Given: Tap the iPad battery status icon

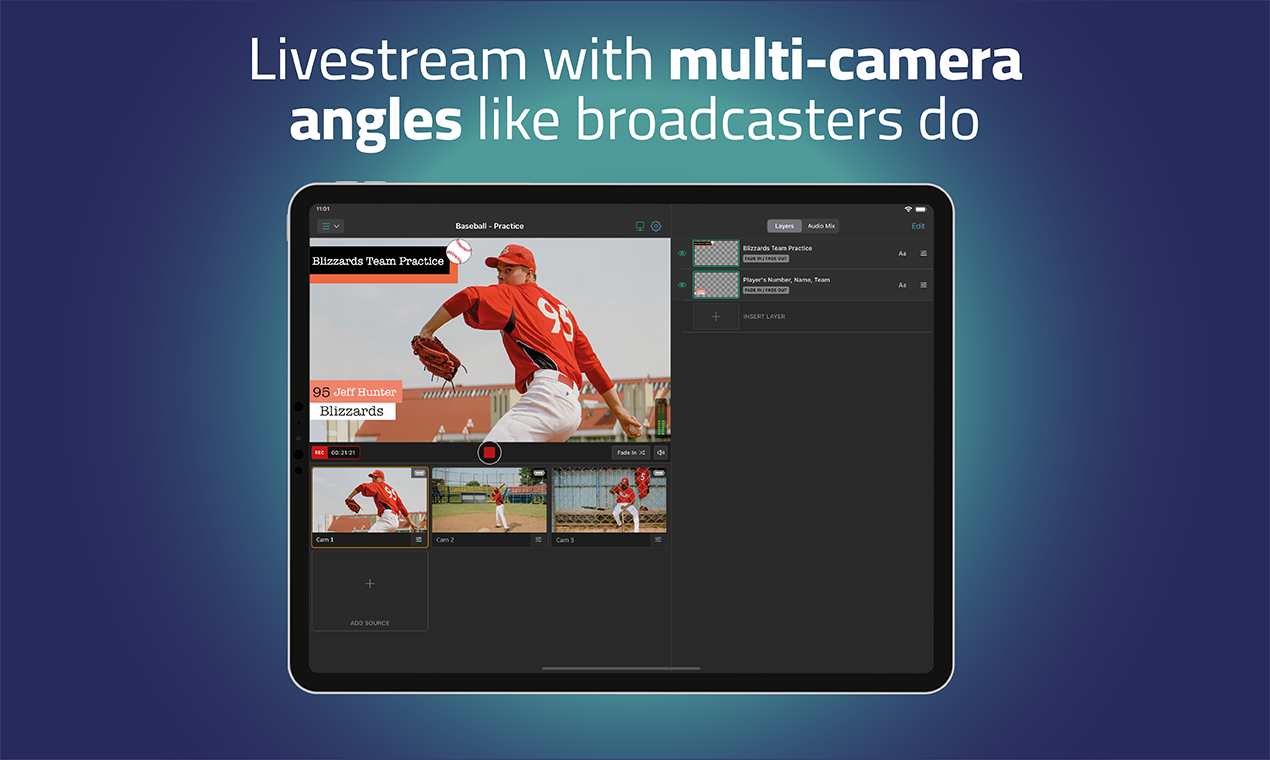Looking at the screenshot, I should tap(921, 209).
